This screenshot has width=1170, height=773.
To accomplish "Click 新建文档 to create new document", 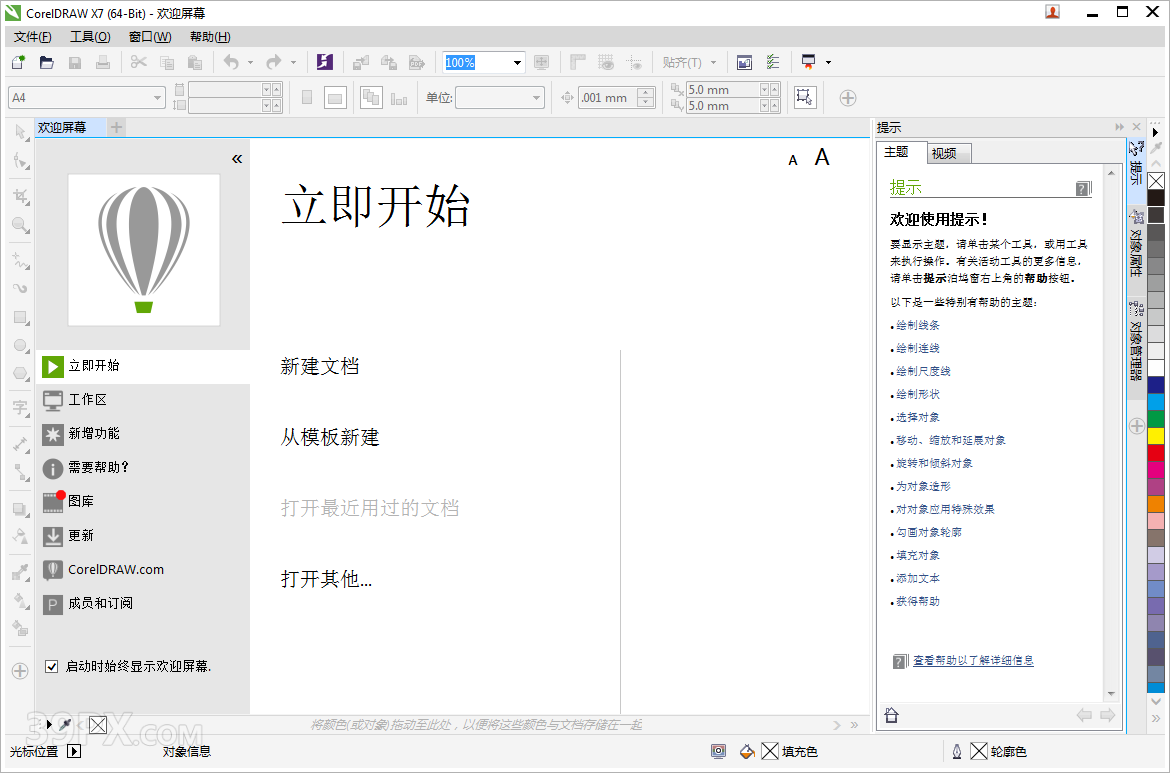I will [x=320, y=366].
